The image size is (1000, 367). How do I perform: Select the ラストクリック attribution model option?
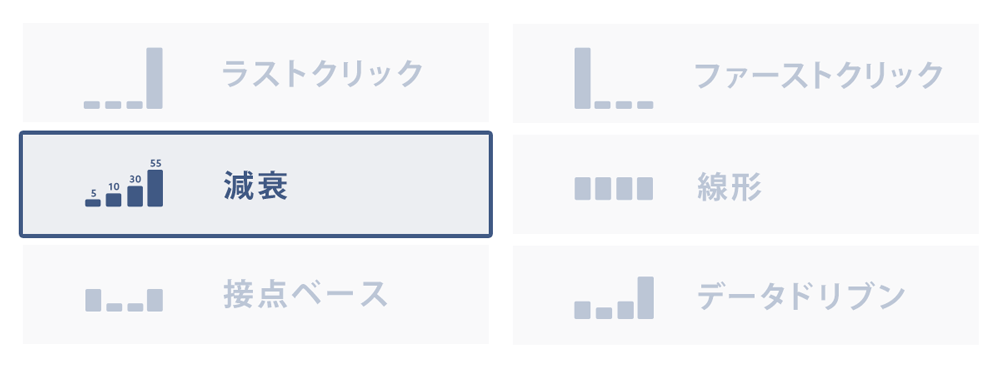tap(256, 73)
